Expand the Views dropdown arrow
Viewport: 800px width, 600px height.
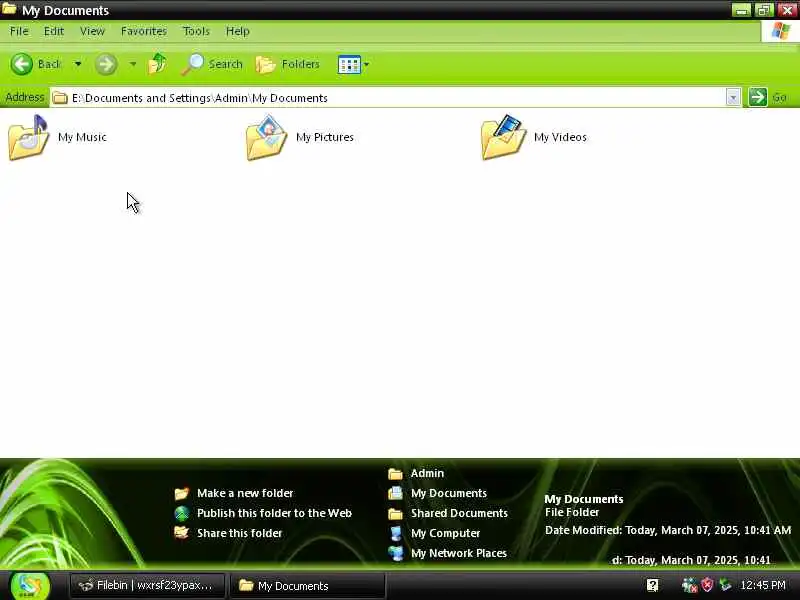click(366, 65)
